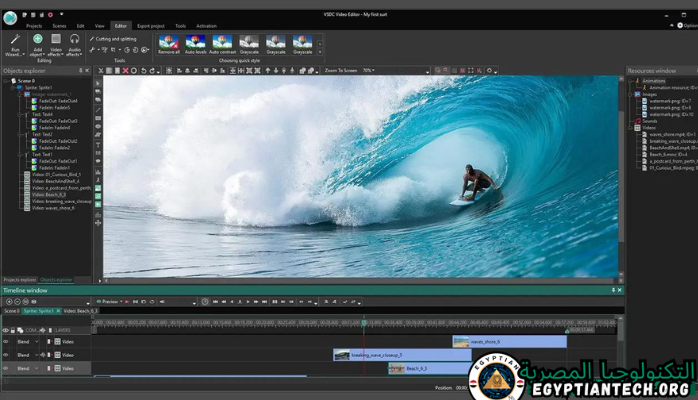Click the Redo arrow in editor toolbar
The height and width of the screenshot is (400, 698).
pyautogui.click(x=152, y=71)
